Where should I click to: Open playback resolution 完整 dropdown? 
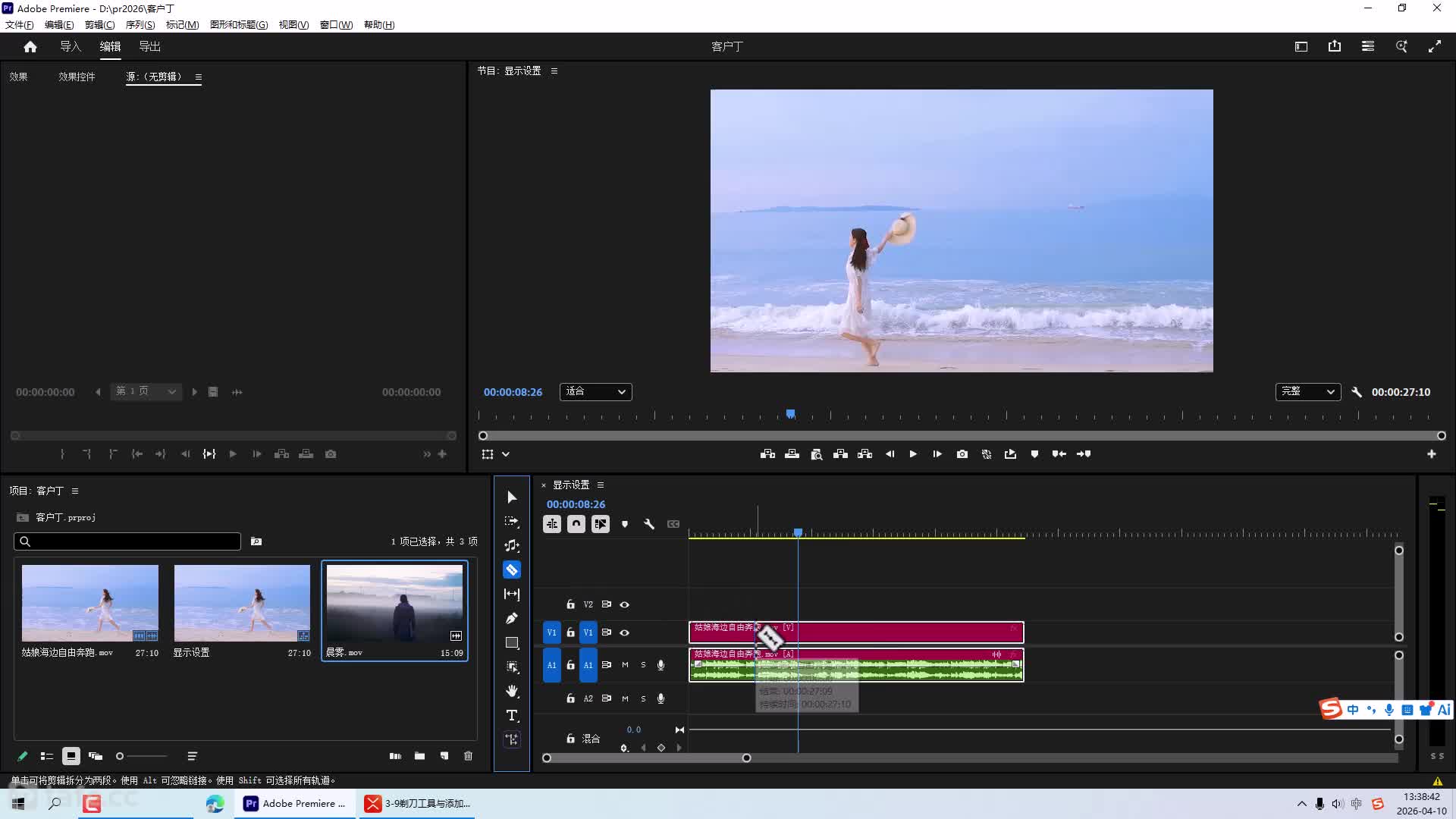pos(1308,392)
